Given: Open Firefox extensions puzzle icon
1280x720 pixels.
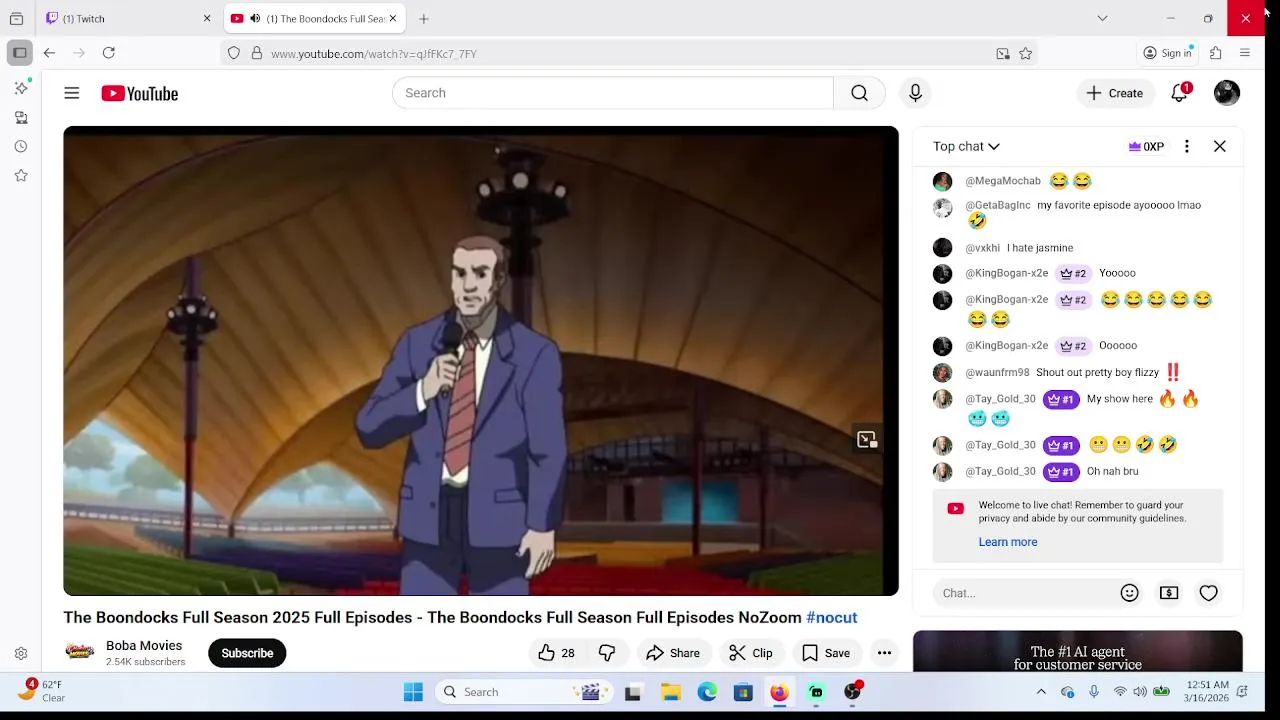Looking at the screenshot, I should tap(1216, 53).
